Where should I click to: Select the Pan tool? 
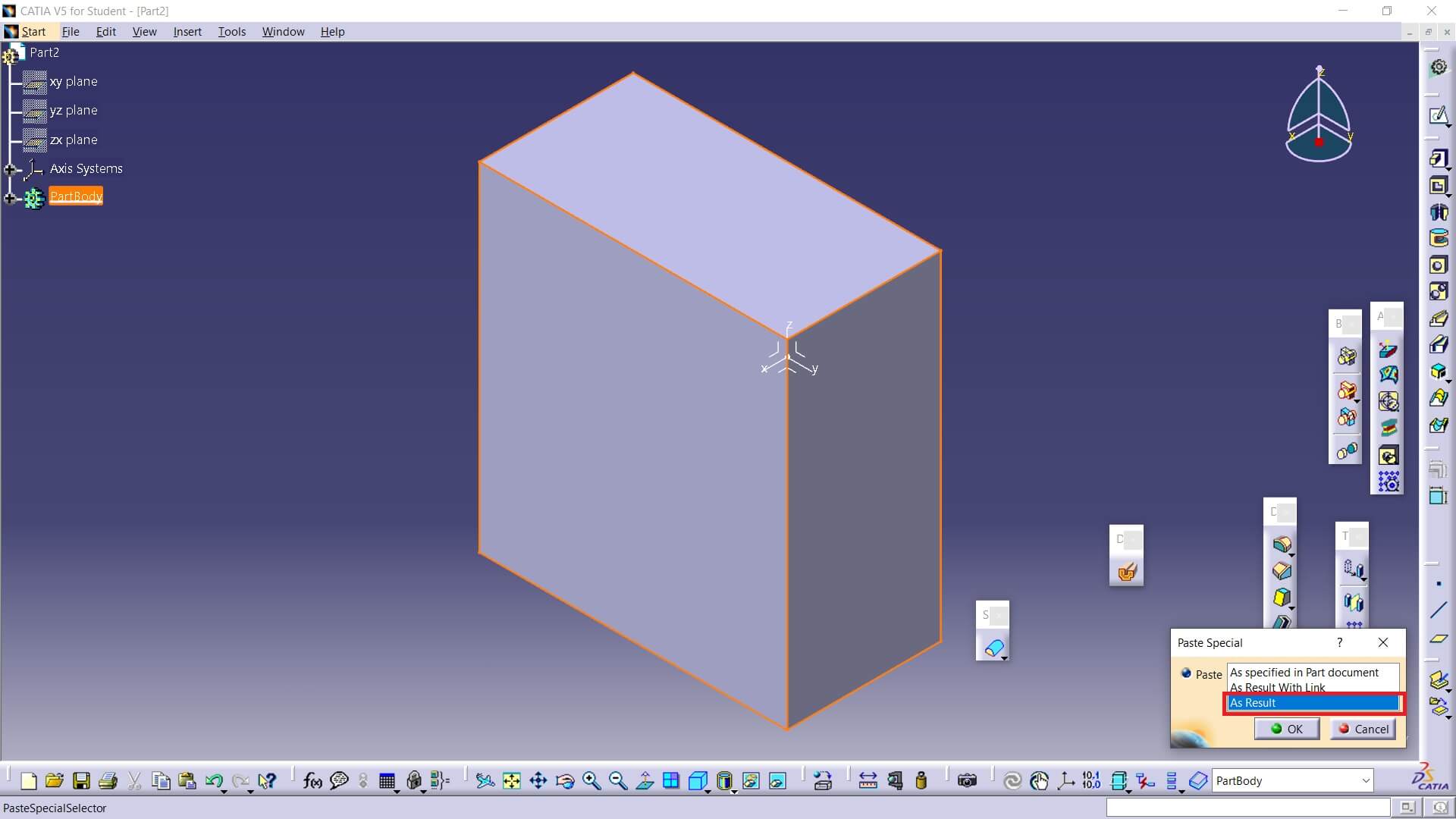(538, 780)
